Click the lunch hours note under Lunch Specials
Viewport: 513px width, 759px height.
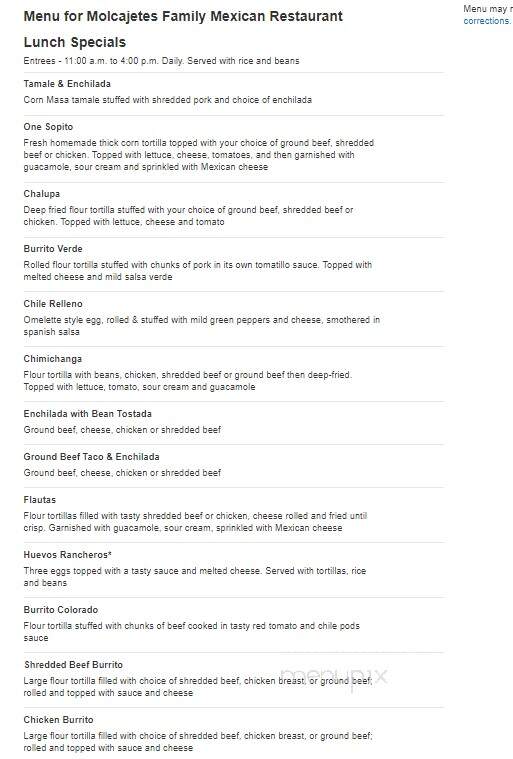(162, 61)
